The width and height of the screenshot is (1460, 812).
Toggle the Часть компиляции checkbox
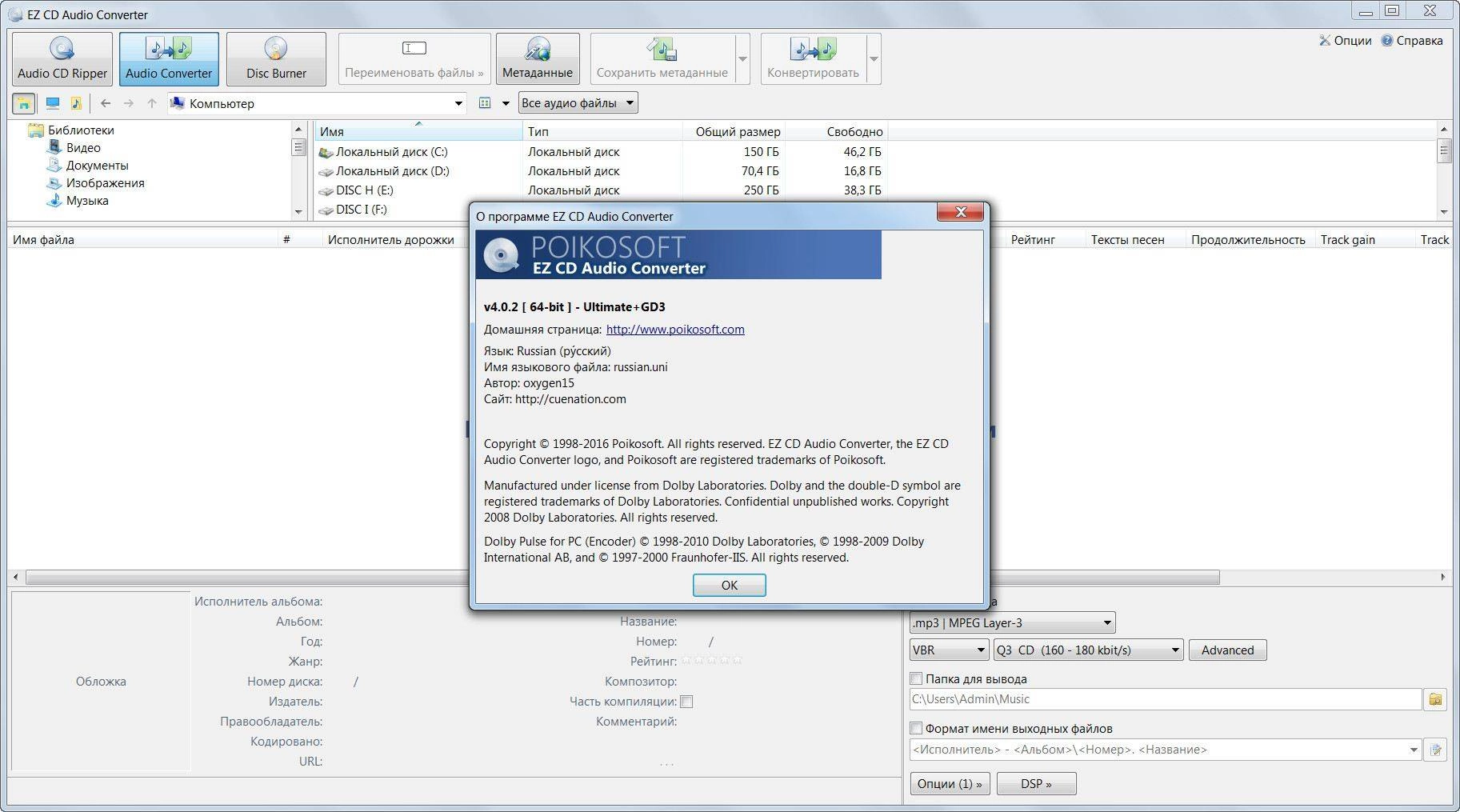tap(686, 702)
